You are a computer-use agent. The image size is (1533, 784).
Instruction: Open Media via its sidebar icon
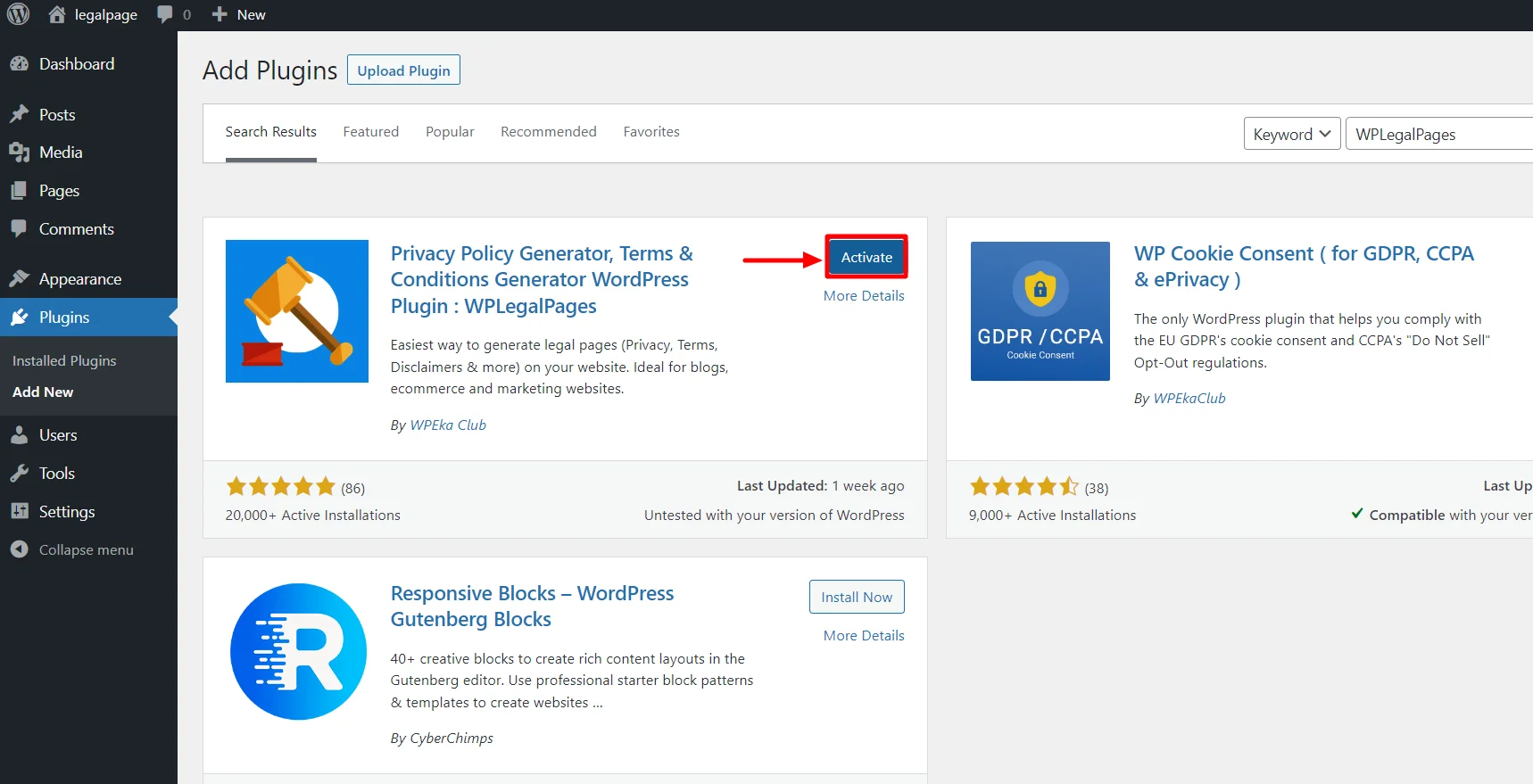19,153
